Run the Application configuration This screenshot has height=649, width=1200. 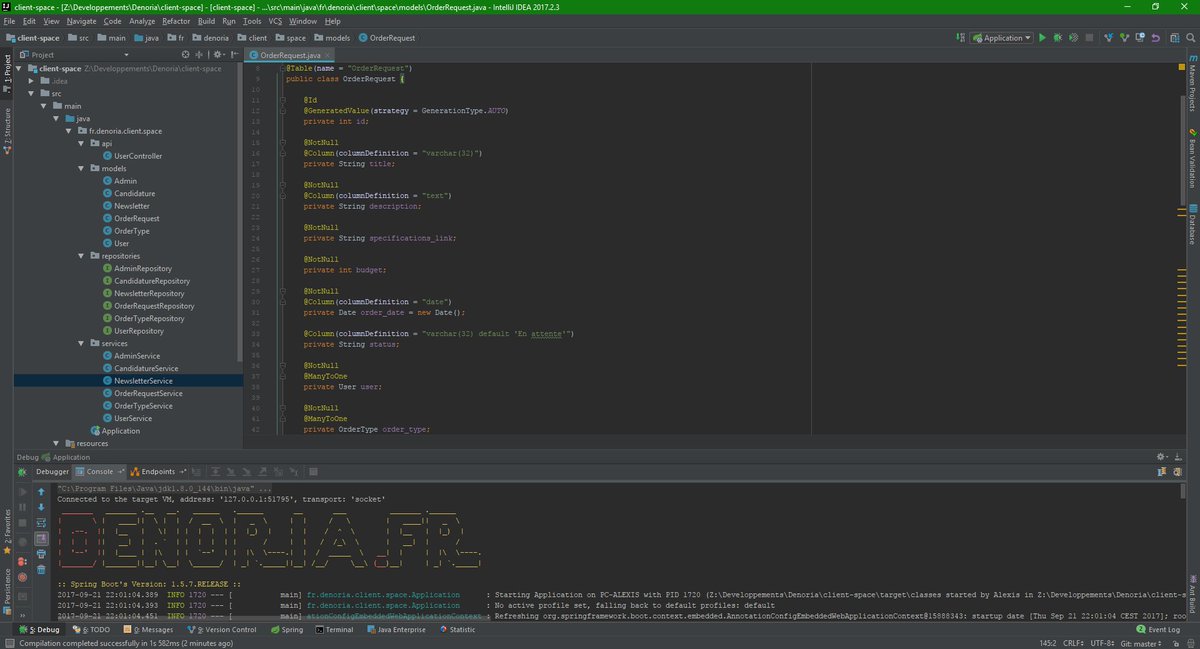[x=1042, y=38]
